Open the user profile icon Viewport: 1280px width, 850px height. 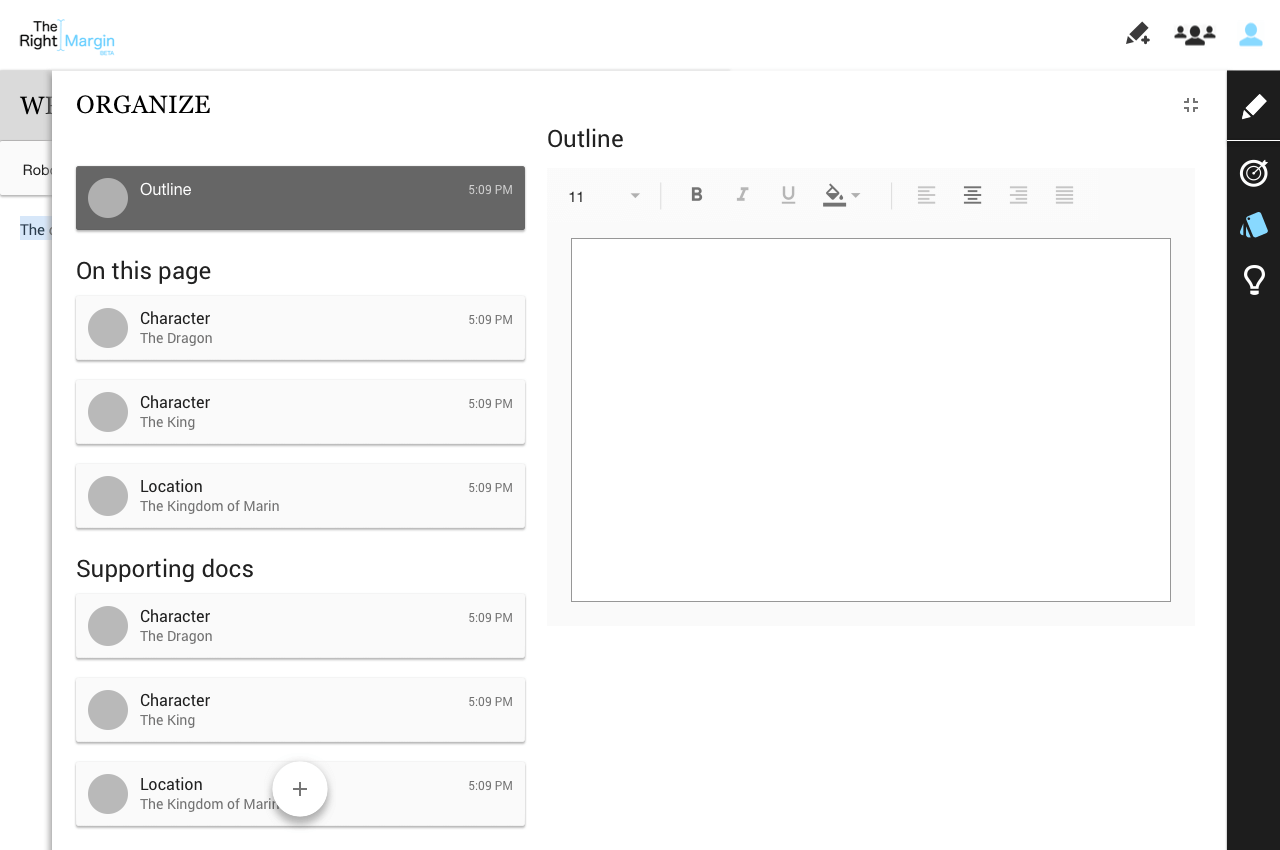pos(1250,35)
